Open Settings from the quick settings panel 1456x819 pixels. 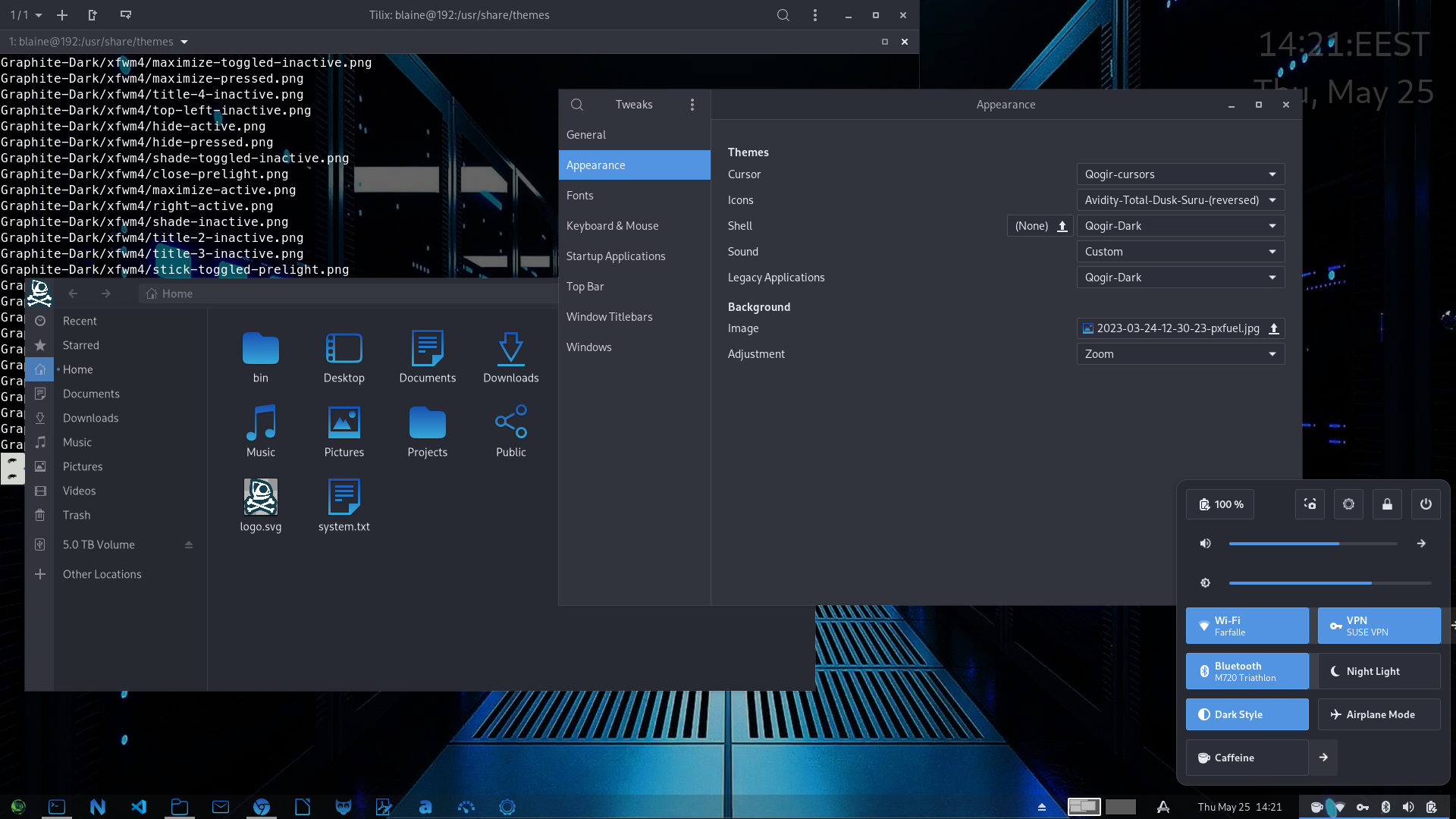(1348, 504)
